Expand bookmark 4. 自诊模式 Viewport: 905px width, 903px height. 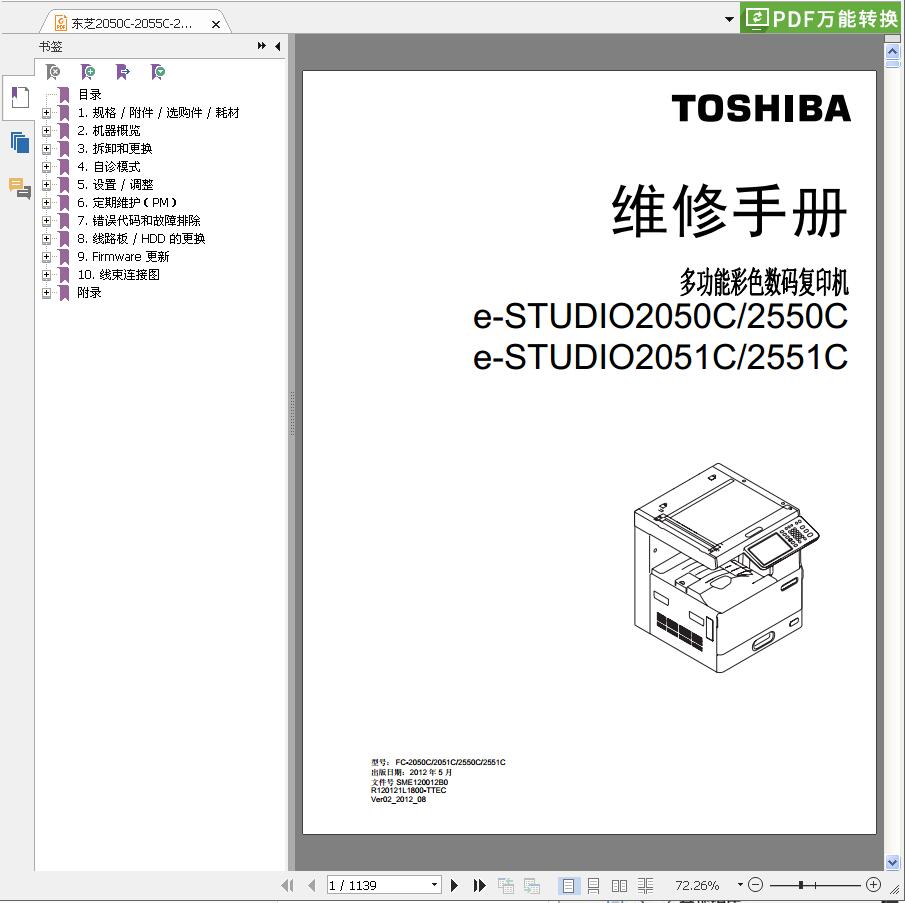(x=46, y=167)
